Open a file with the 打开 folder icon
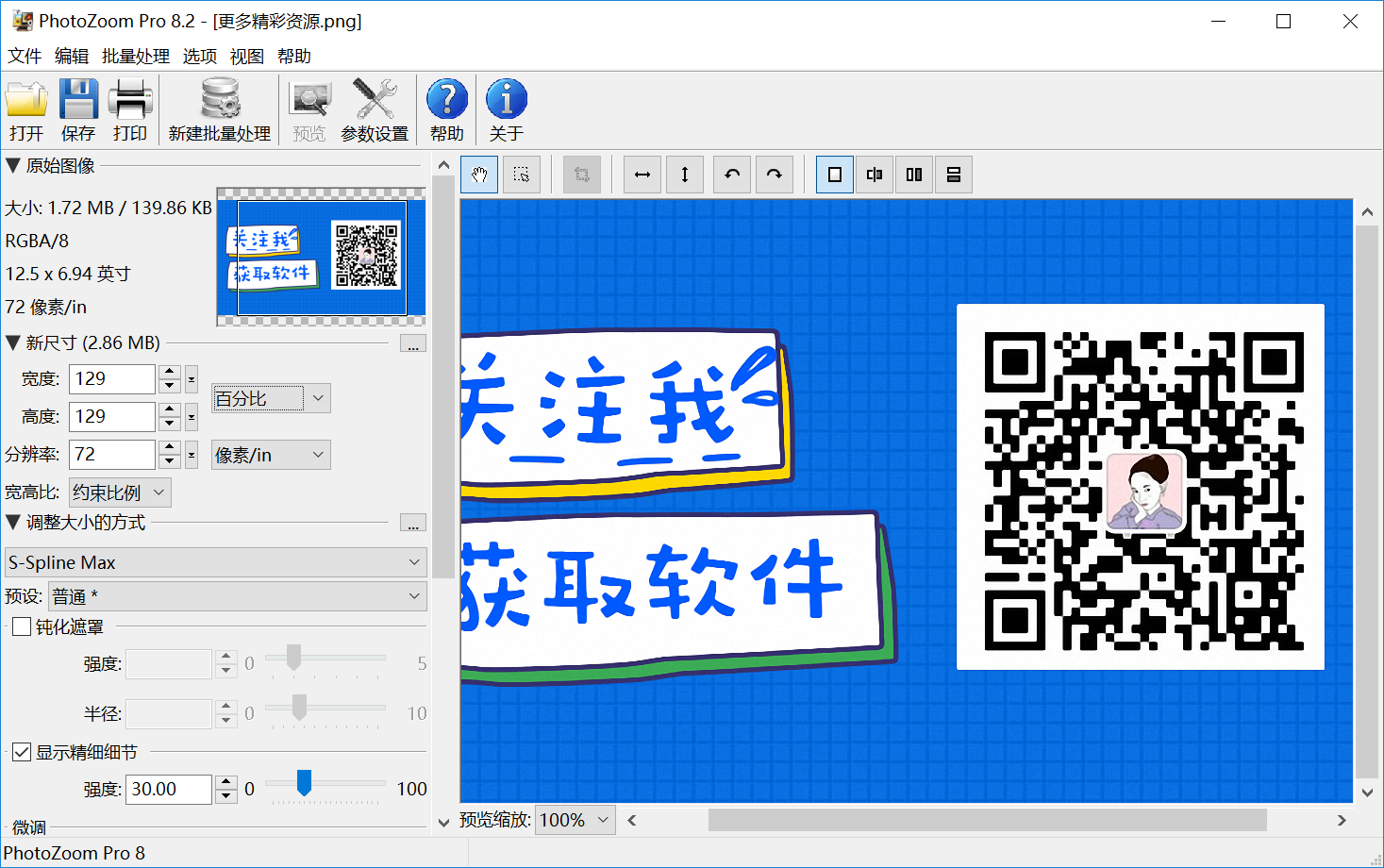1384x868 pixels. [26, 109]
